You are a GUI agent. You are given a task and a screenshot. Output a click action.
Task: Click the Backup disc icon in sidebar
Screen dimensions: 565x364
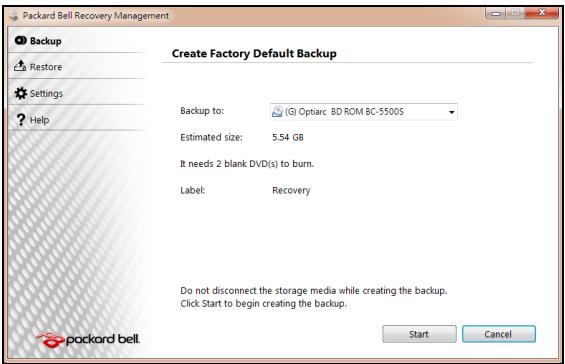(21, 40)
